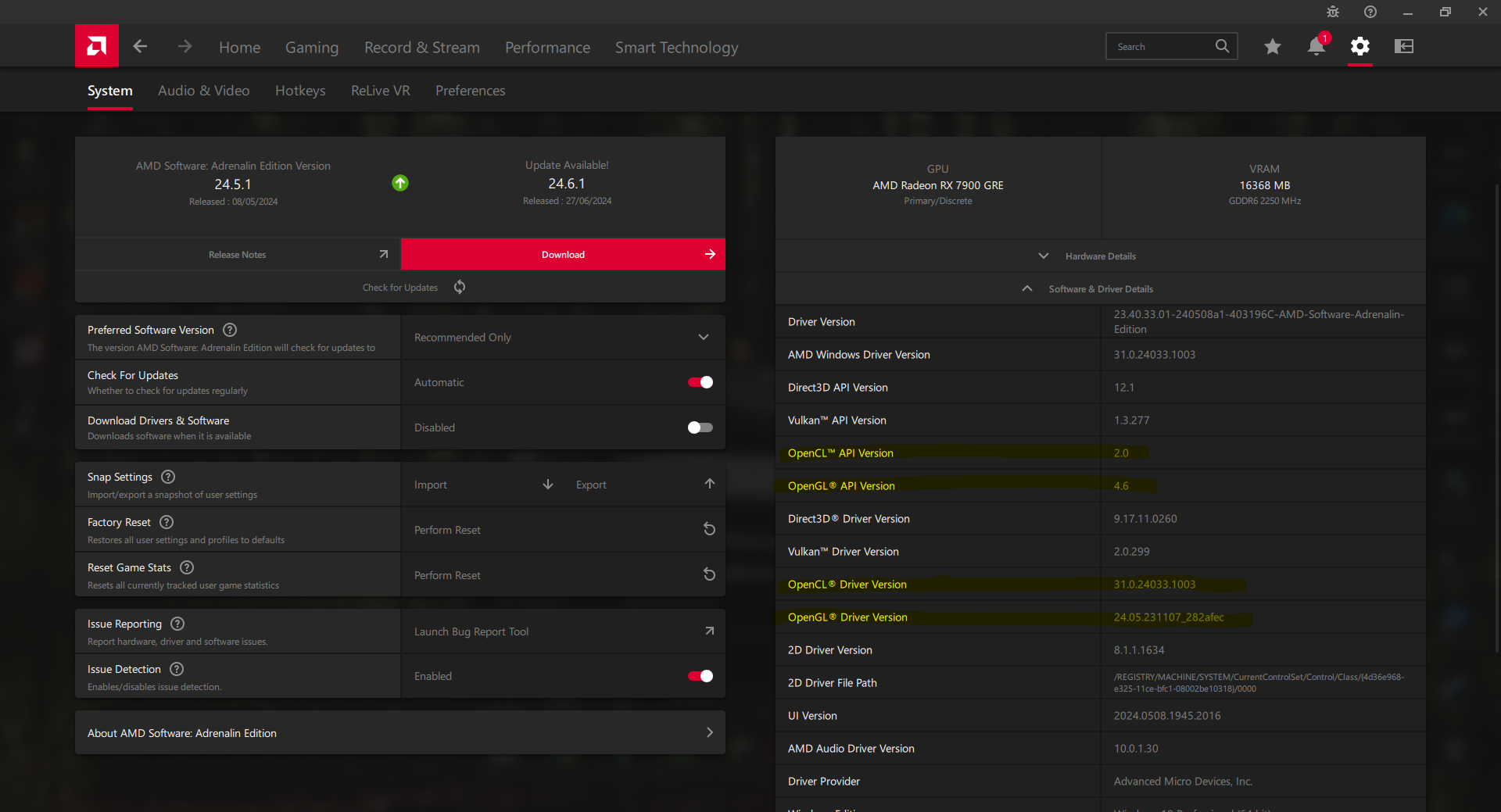Image resolution: width=1501 pixels, height=812 pixels.
Task: Click help icon next to Preferred Software Version
Action: pyautogui.click(x=230, y=330)
